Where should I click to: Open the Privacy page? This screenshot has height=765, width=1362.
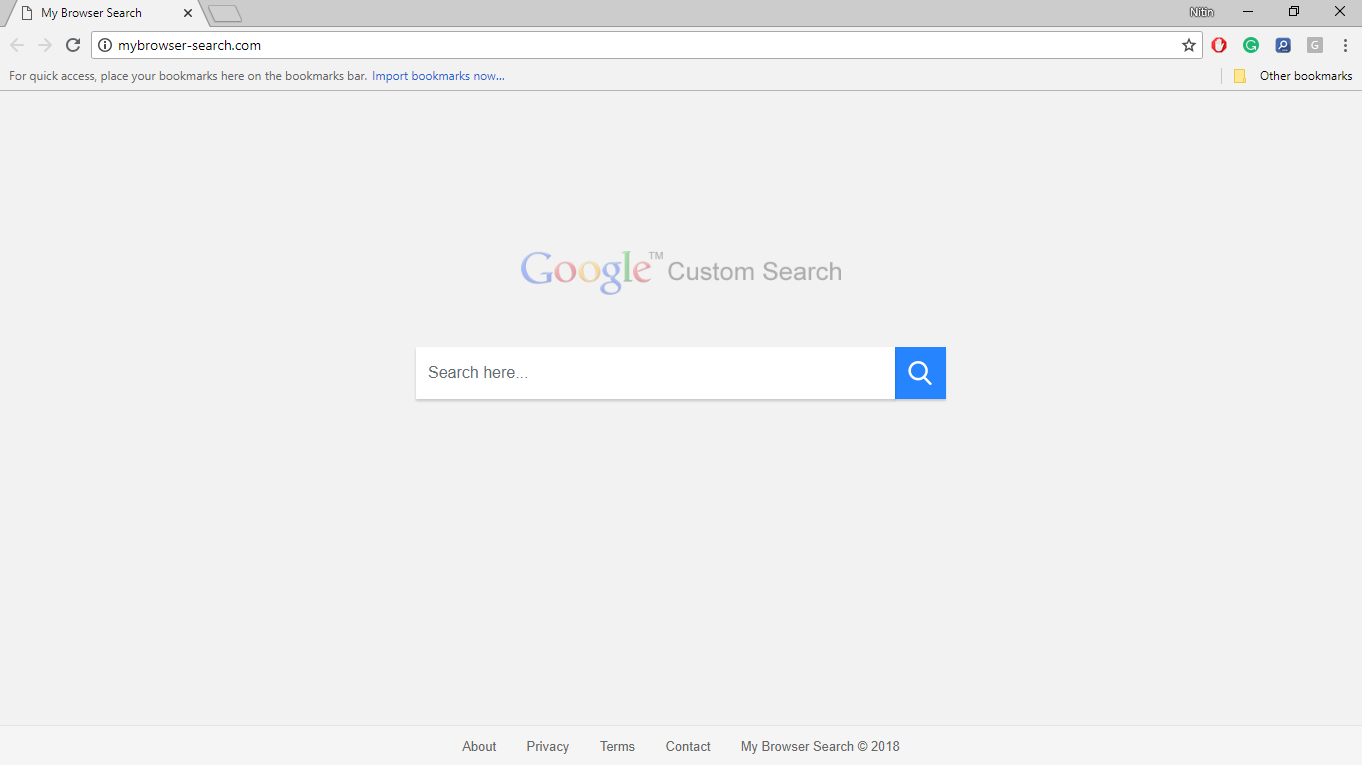tap(547, 746)
